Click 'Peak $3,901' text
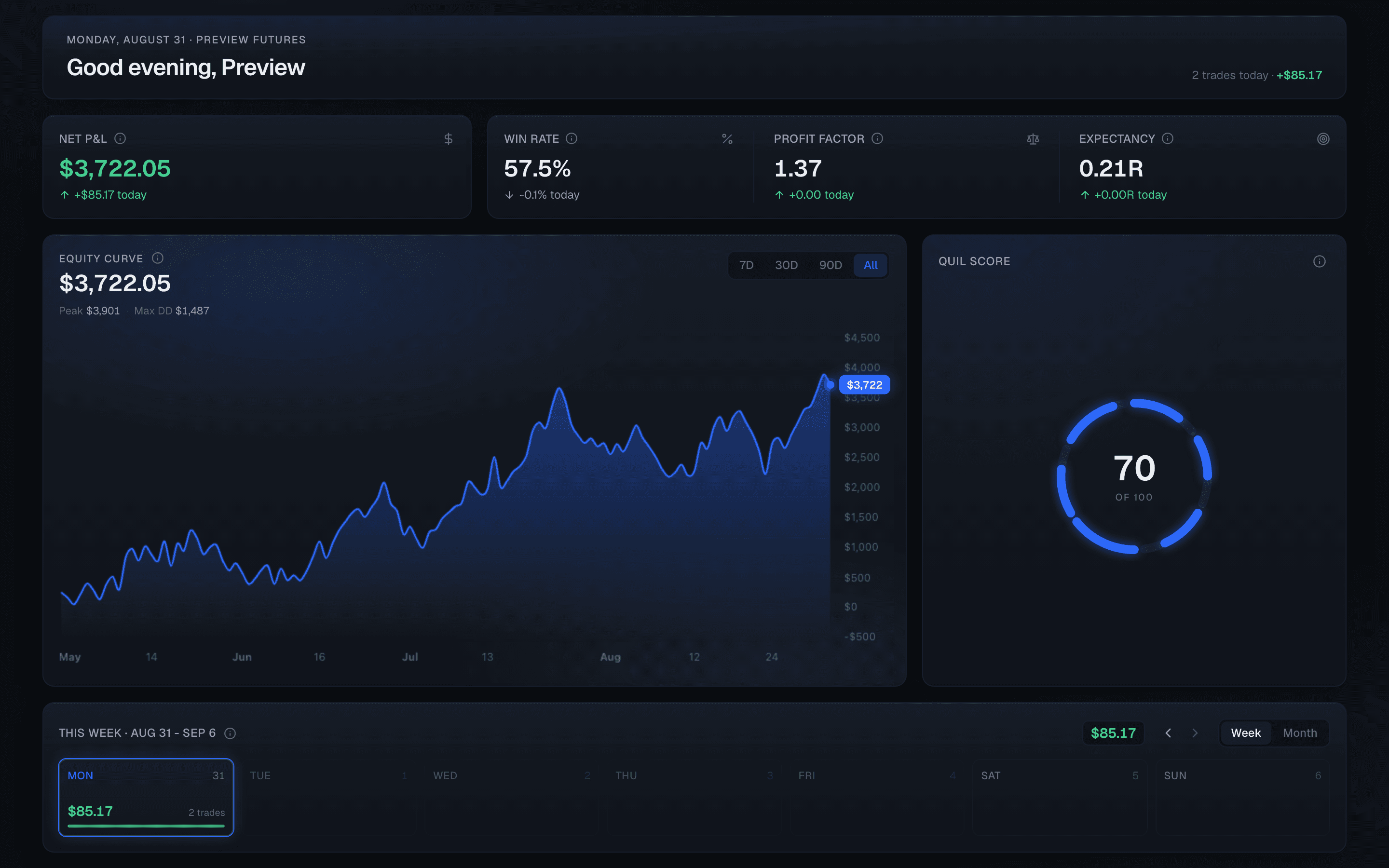 pyautogui.click(x=89, y=311)
